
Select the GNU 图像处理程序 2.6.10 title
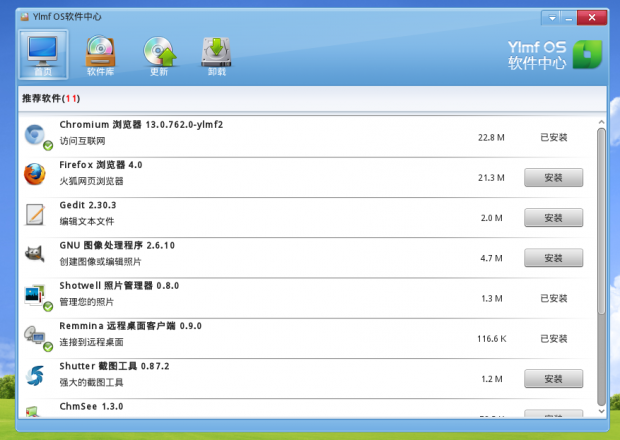117,245
